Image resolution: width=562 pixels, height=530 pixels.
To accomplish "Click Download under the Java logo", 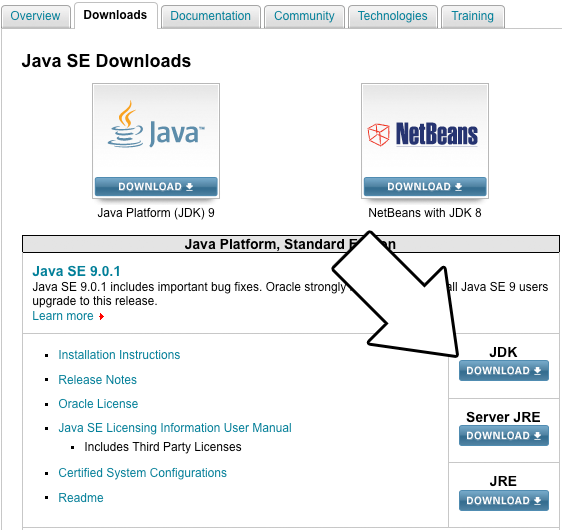I will (156, 187).
